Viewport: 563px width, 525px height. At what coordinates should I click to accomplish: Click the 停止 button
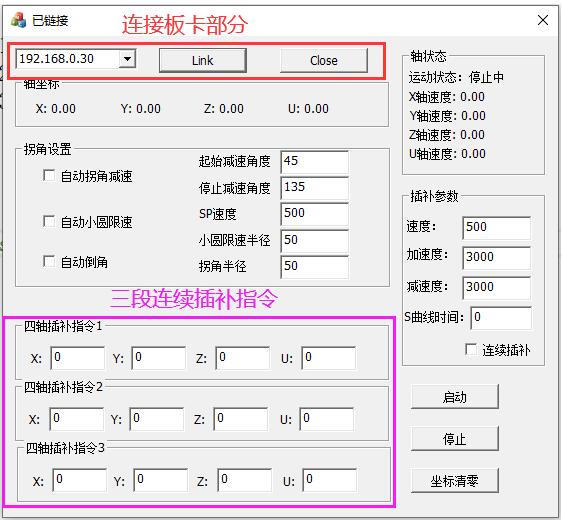pyautogui.click(x=455, y=438)
